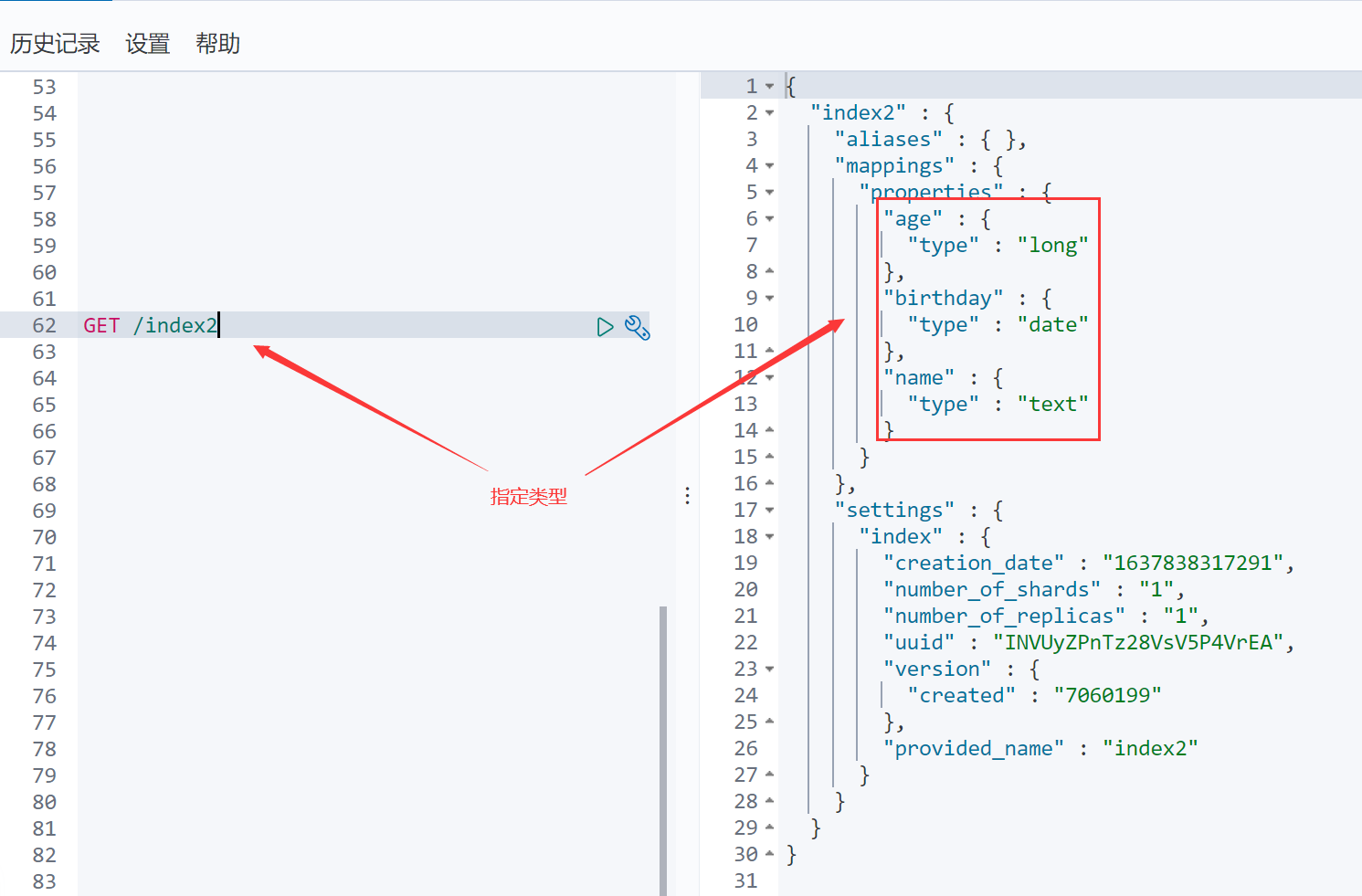Image resolution: width=1362 pixels, height=896 pixels.
Task: Collapse the "version" block on line 23
Action: coord(769,669)
